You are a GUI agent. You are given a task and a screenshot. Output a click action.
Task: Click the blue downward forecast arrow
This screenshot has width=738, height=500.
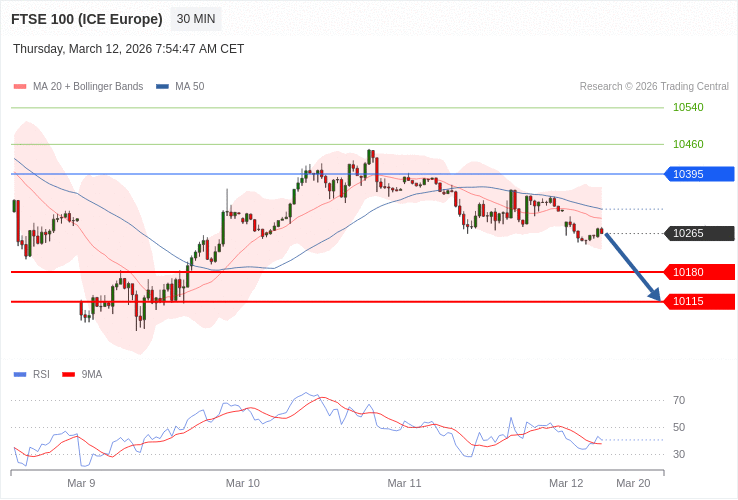[x=632, y=266]
